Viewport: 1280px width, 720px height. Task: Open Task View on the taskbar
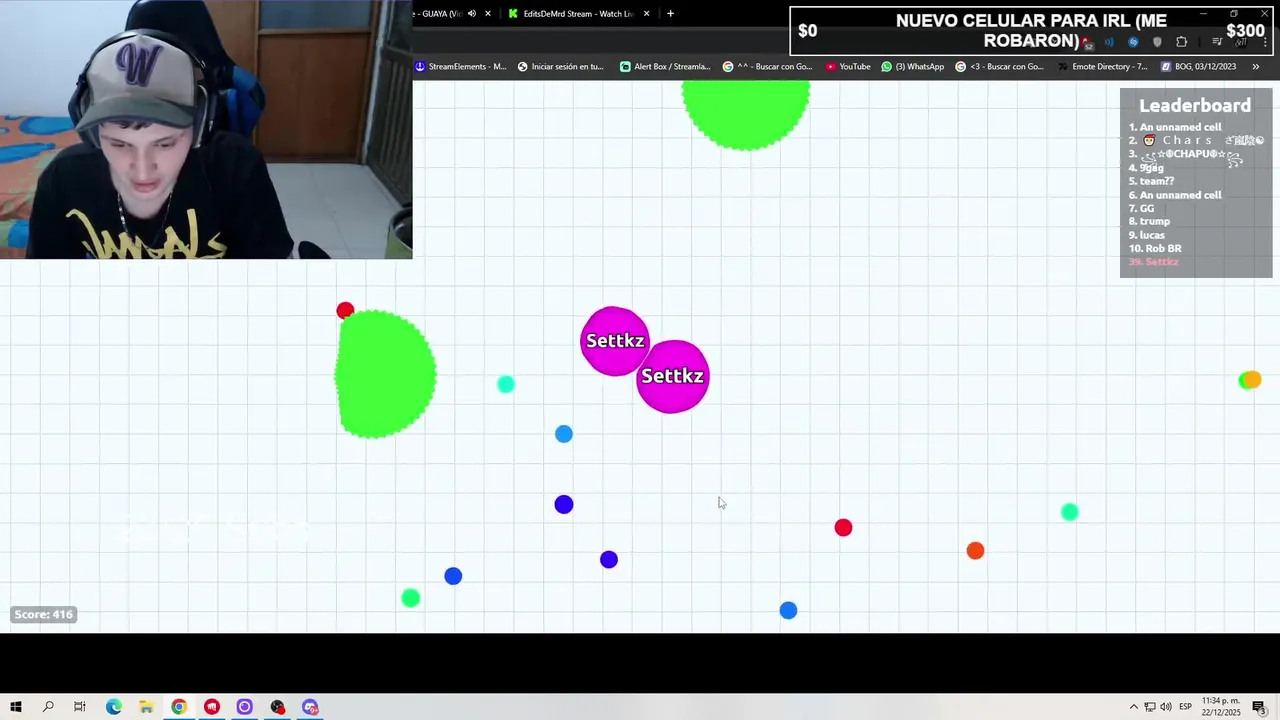(x=80, y=707)
